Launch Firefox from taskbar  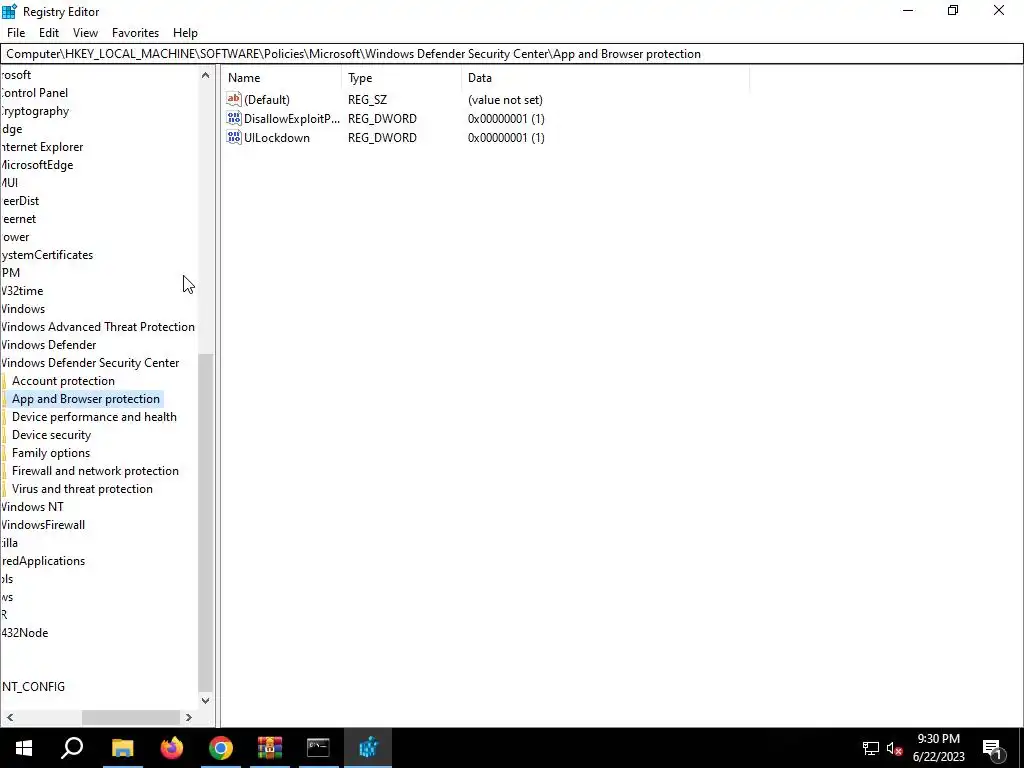[172, 748]
